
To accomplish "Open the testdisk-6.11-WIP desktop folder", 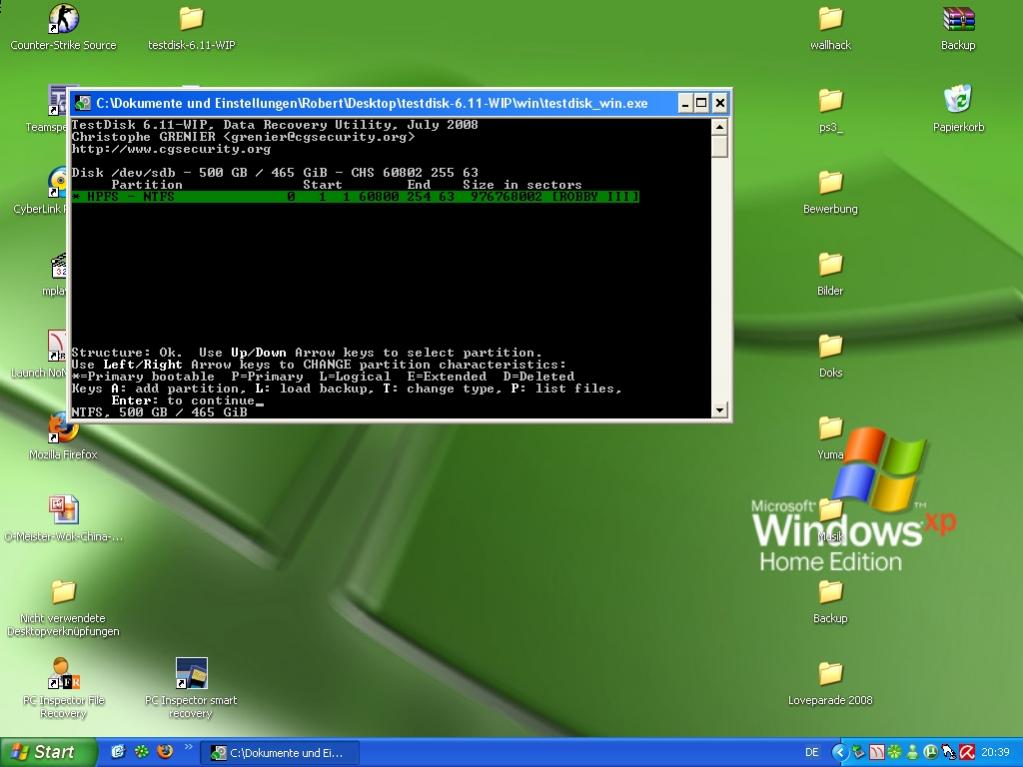I will (x=191, y=27).
